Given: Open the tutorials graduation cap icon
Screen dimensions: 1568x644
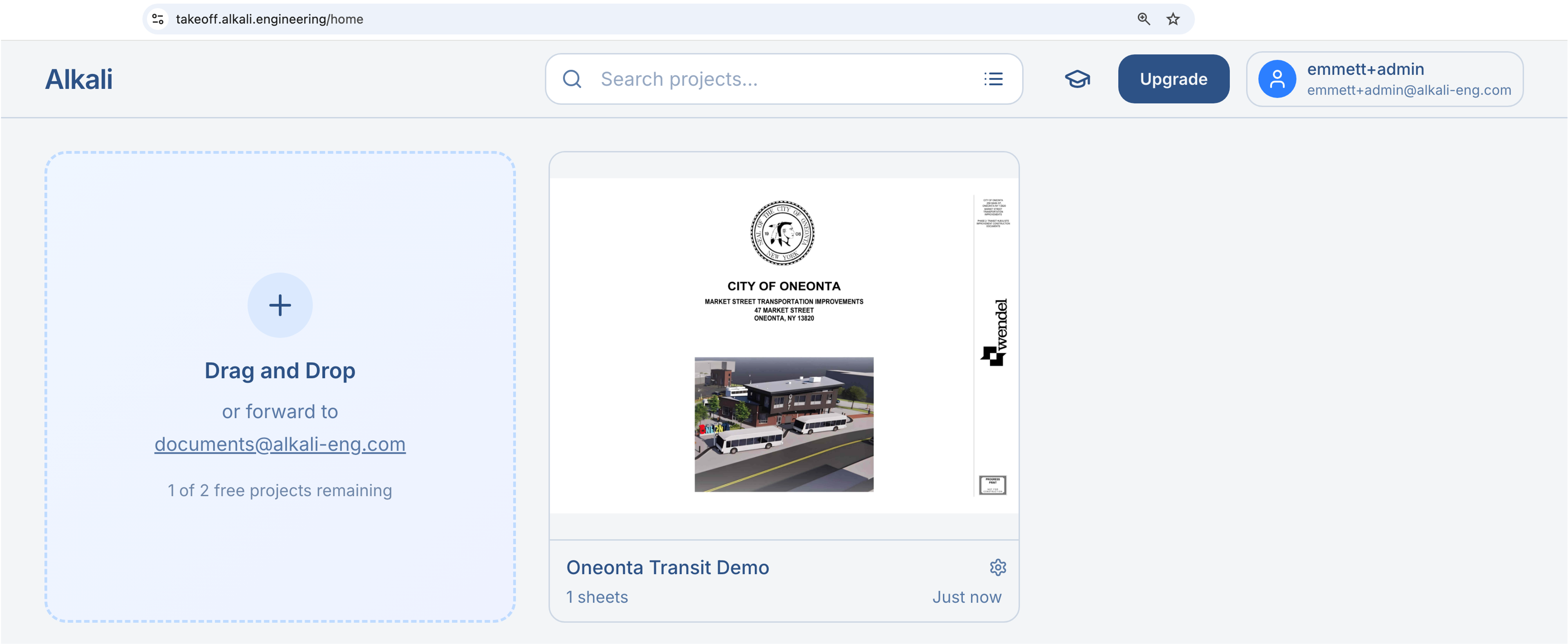Looking at the screenshot, I should pyautogui.click(x=1077, y=79).
